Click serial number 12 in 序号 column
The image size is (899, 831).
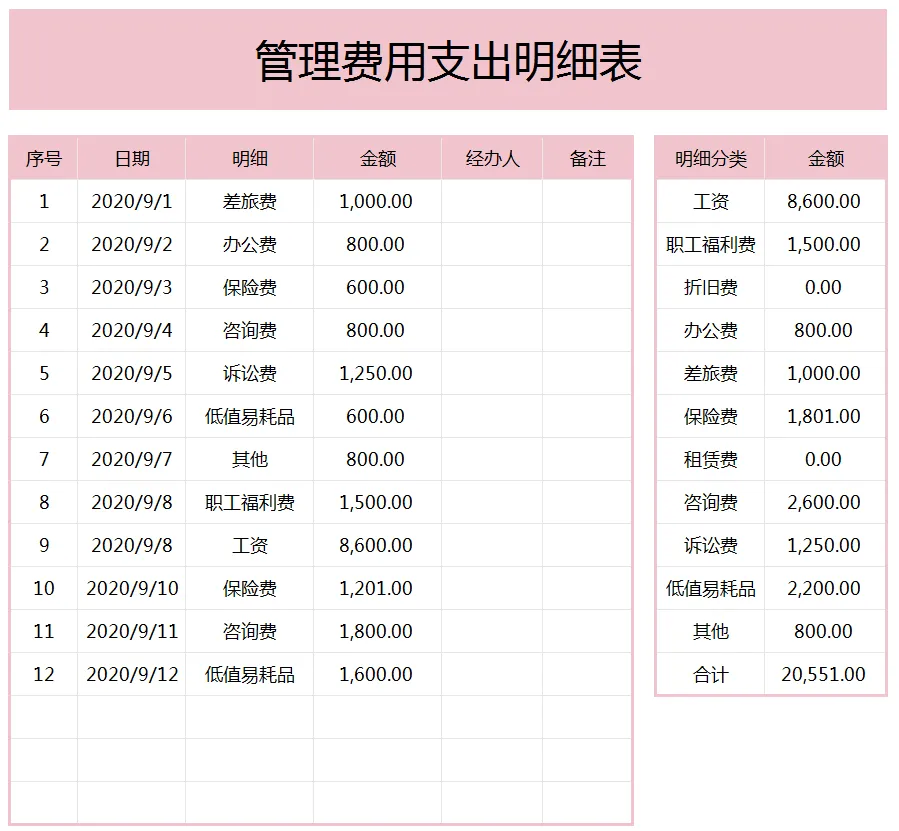tap(44, 674)
